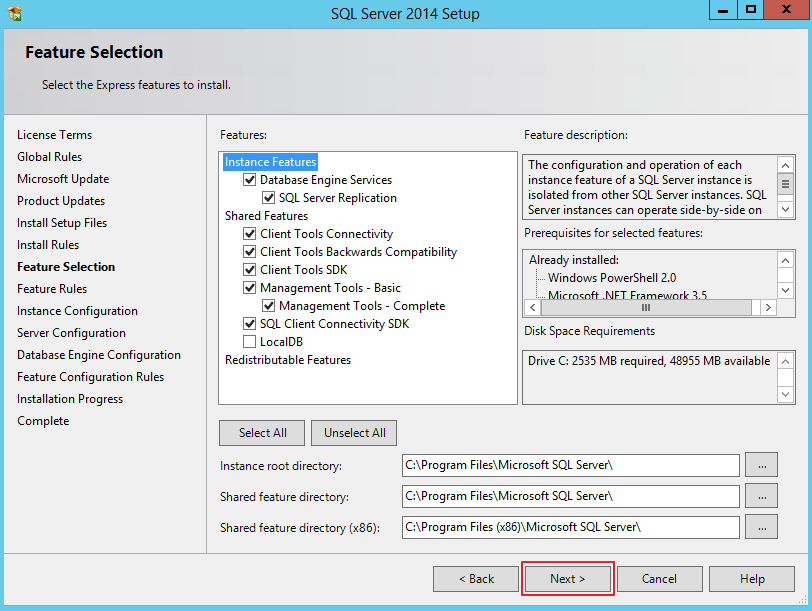Click Feature Configuration Rules step
The width and height of the screenshot is (812, 611).
pyautogui.click(x=90, y=377)
